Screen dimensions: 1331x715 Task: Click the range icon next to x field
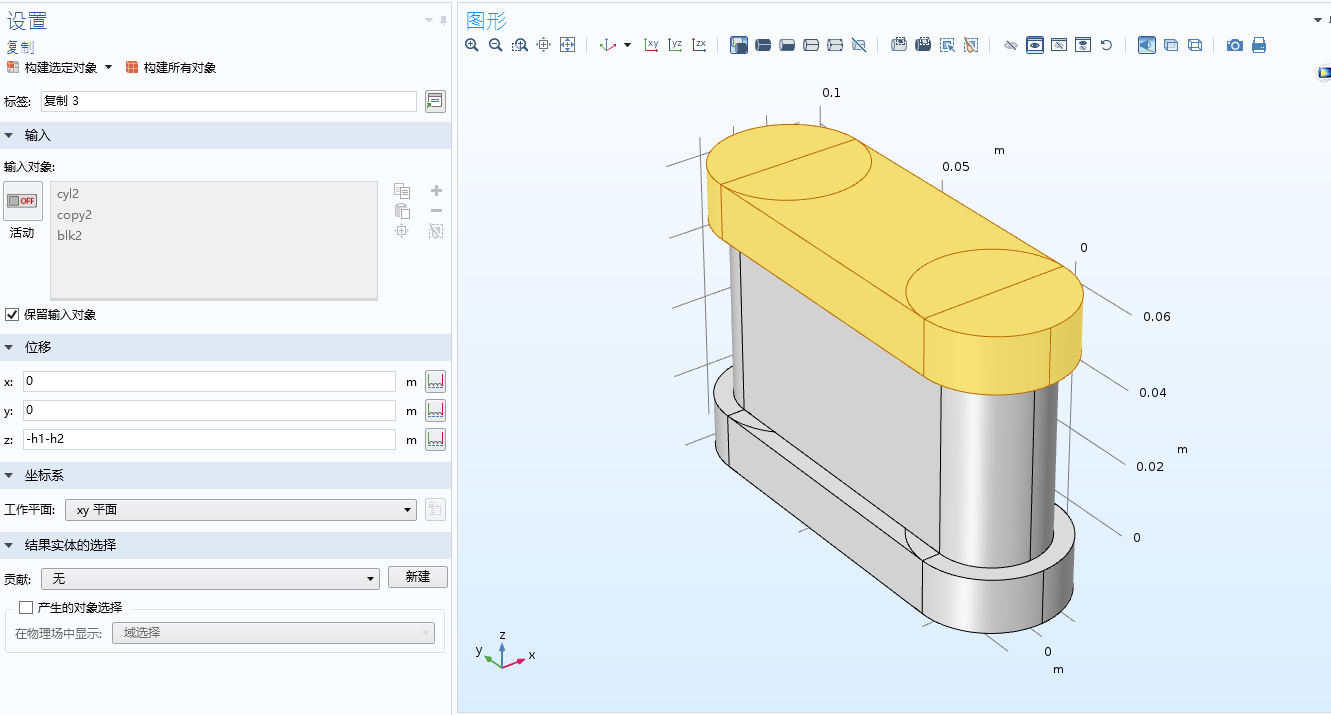point(435,381)
